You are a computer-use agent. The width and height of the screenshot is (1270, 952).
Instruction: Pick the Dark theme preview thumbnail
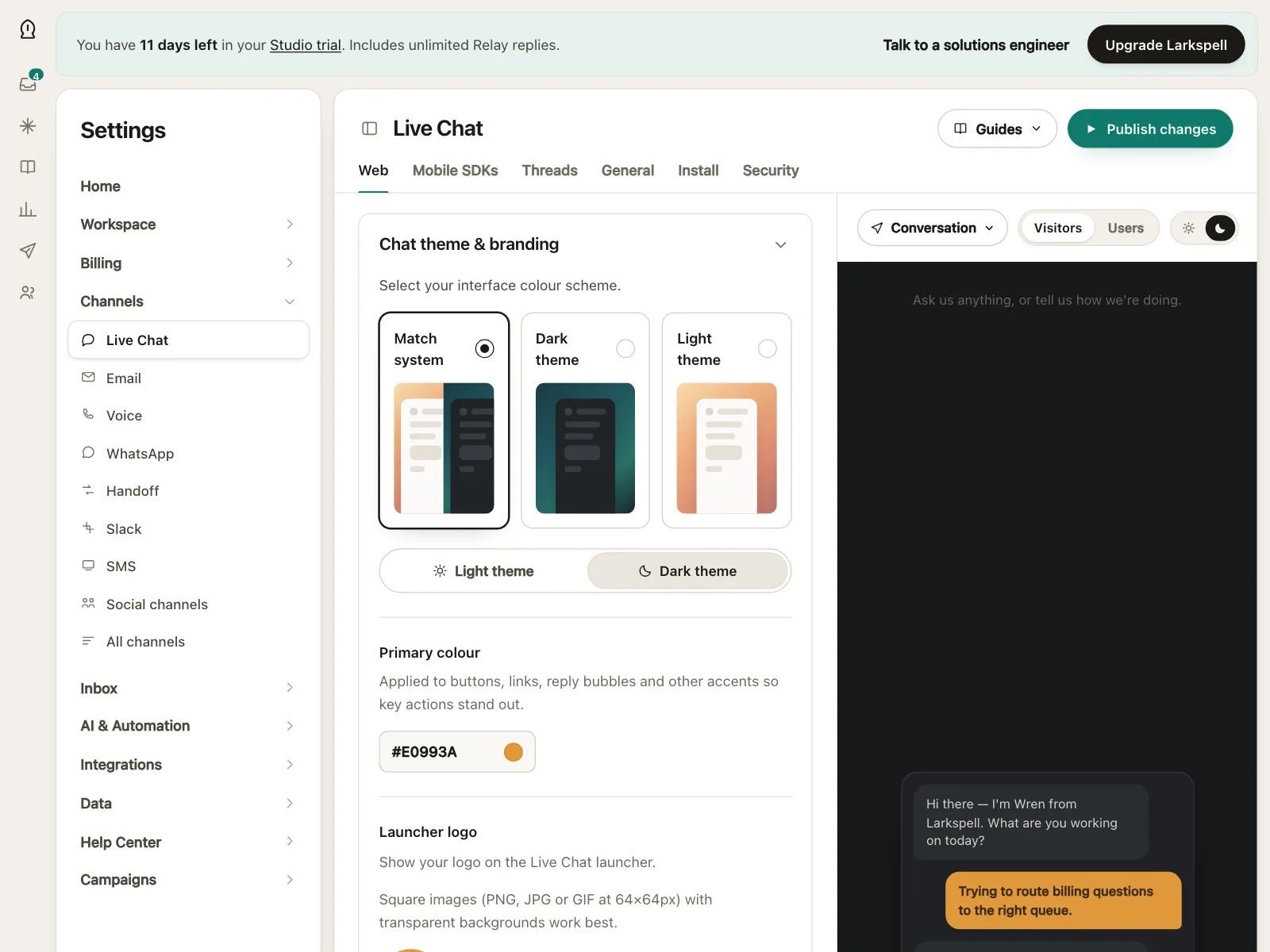(x=585, y=448)
